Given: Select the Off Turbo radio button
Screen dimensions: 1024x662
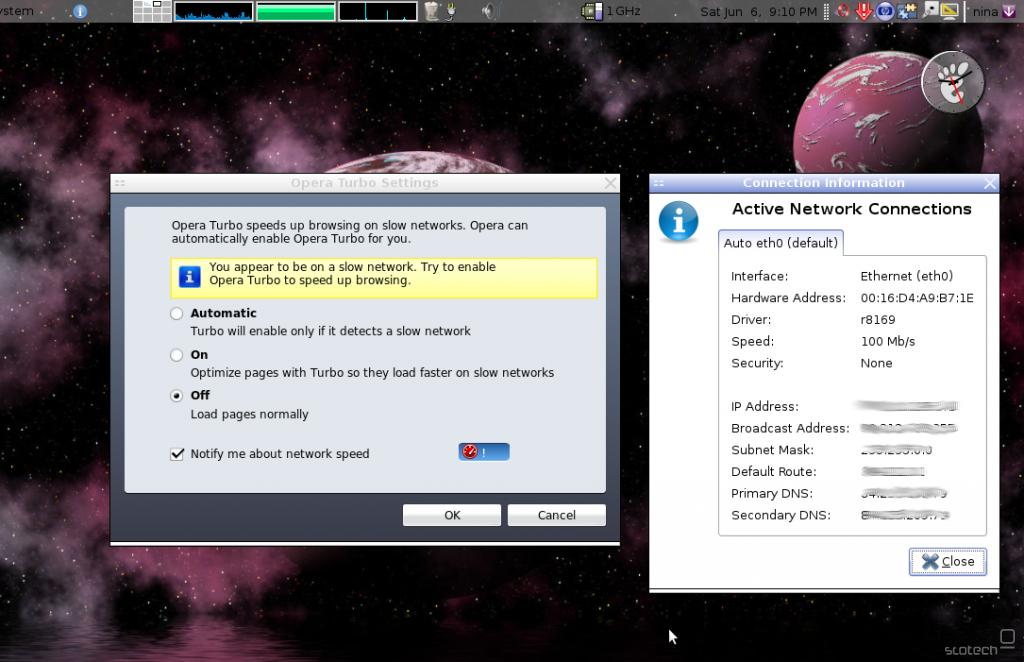Looking at the screenshot, I should [x=176, y=396].
